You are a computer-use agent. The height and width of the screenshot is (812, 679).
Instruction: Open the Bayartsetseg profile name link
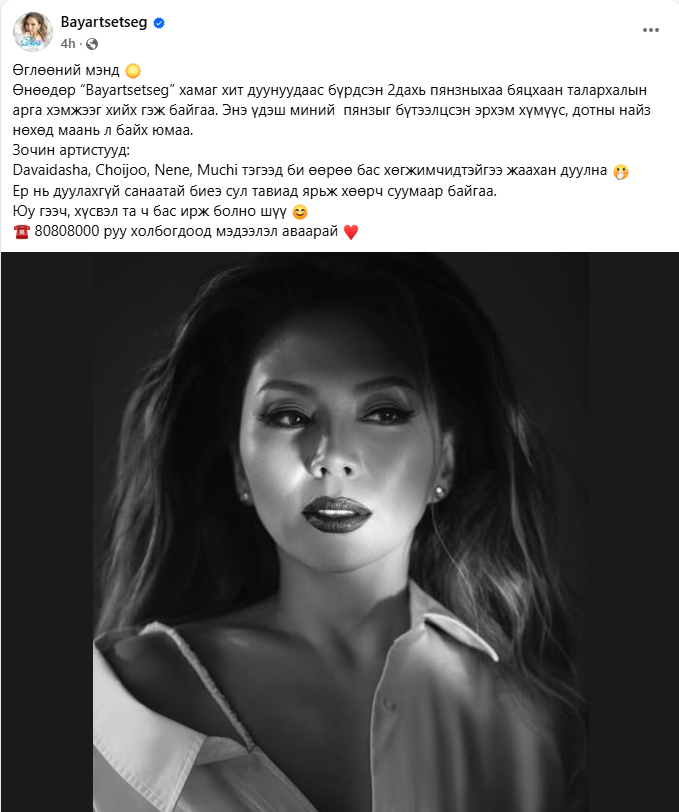click(104, 22)
